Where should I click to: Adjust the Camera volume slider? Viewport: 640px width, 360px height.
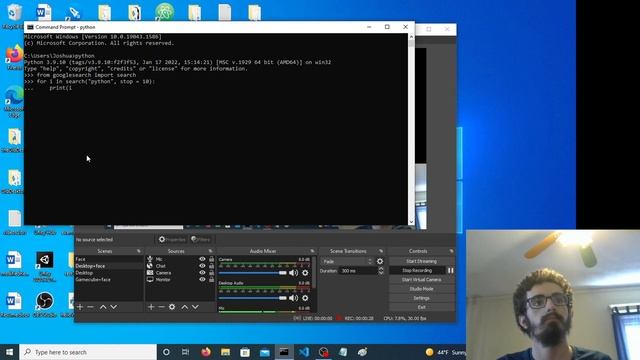(x=253, y=273)
